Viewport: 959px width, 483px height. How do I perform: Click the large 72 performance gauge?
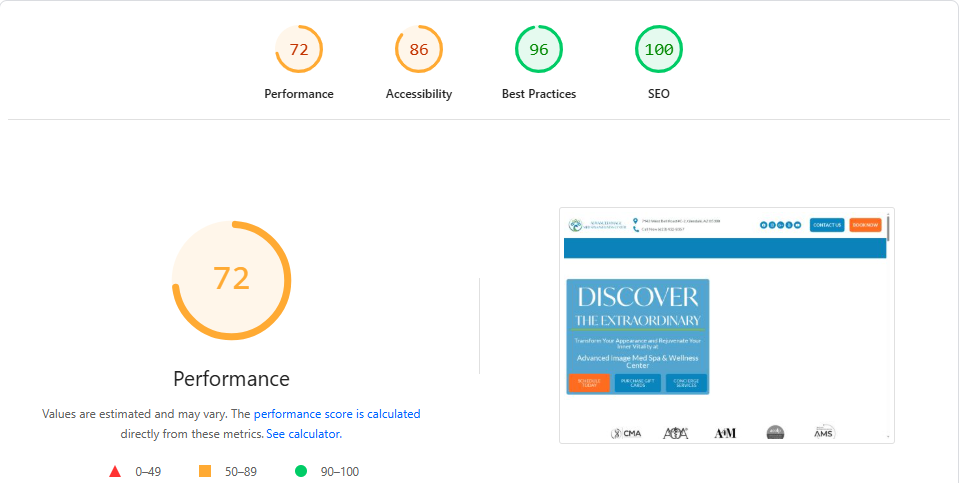pyautogui.click(x=231, y=279)
